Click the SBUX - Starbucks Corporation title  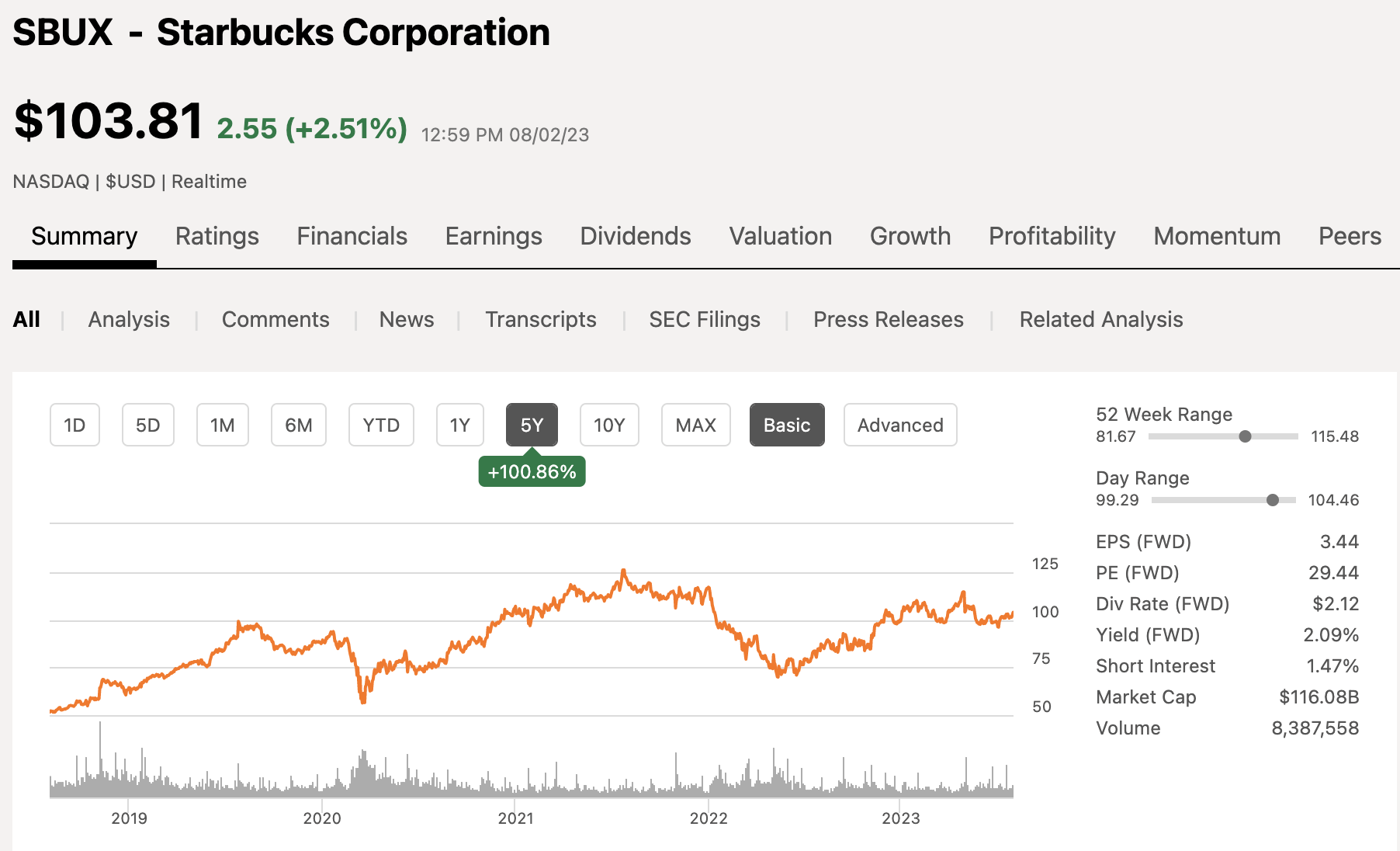coord(281,33)
